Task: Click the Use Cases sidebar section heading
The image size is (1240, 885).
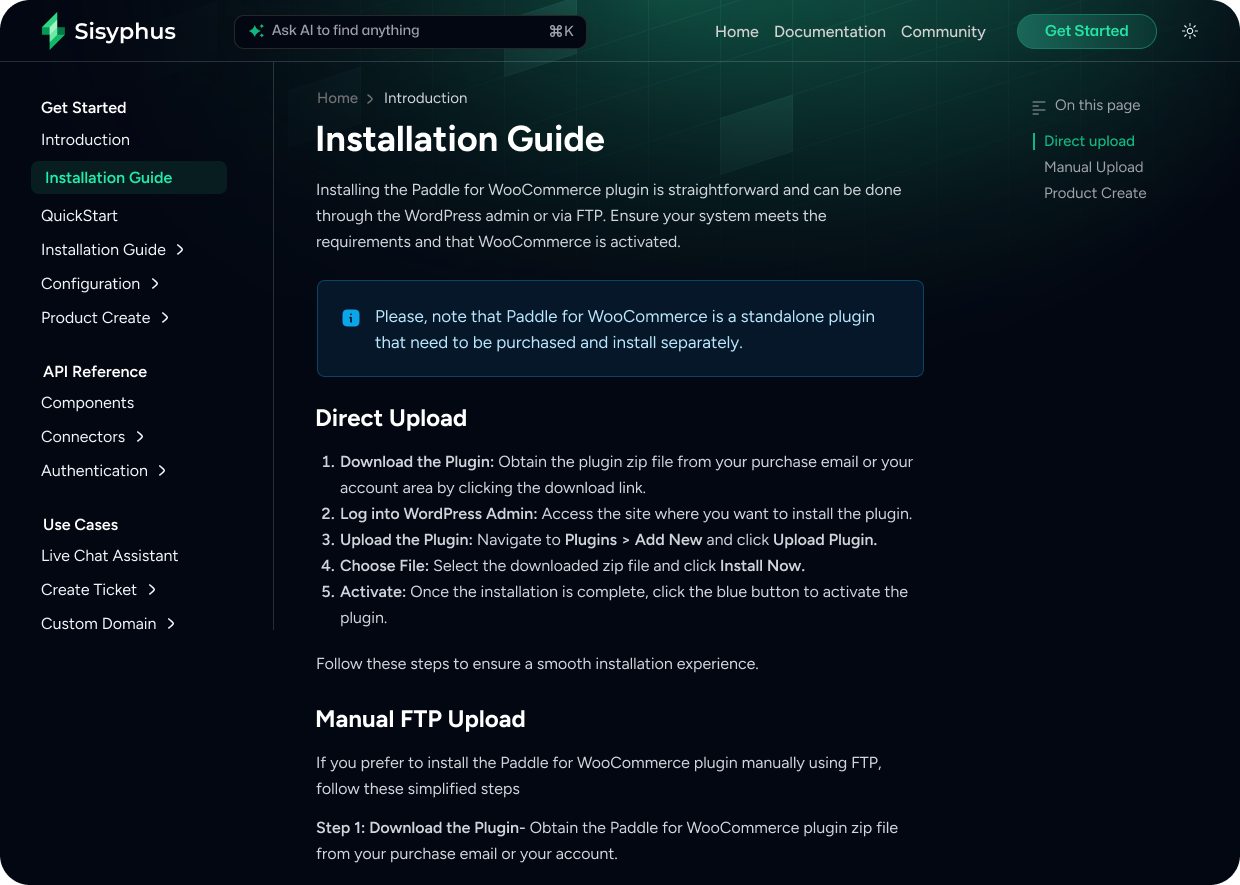Action: point(80,525)
